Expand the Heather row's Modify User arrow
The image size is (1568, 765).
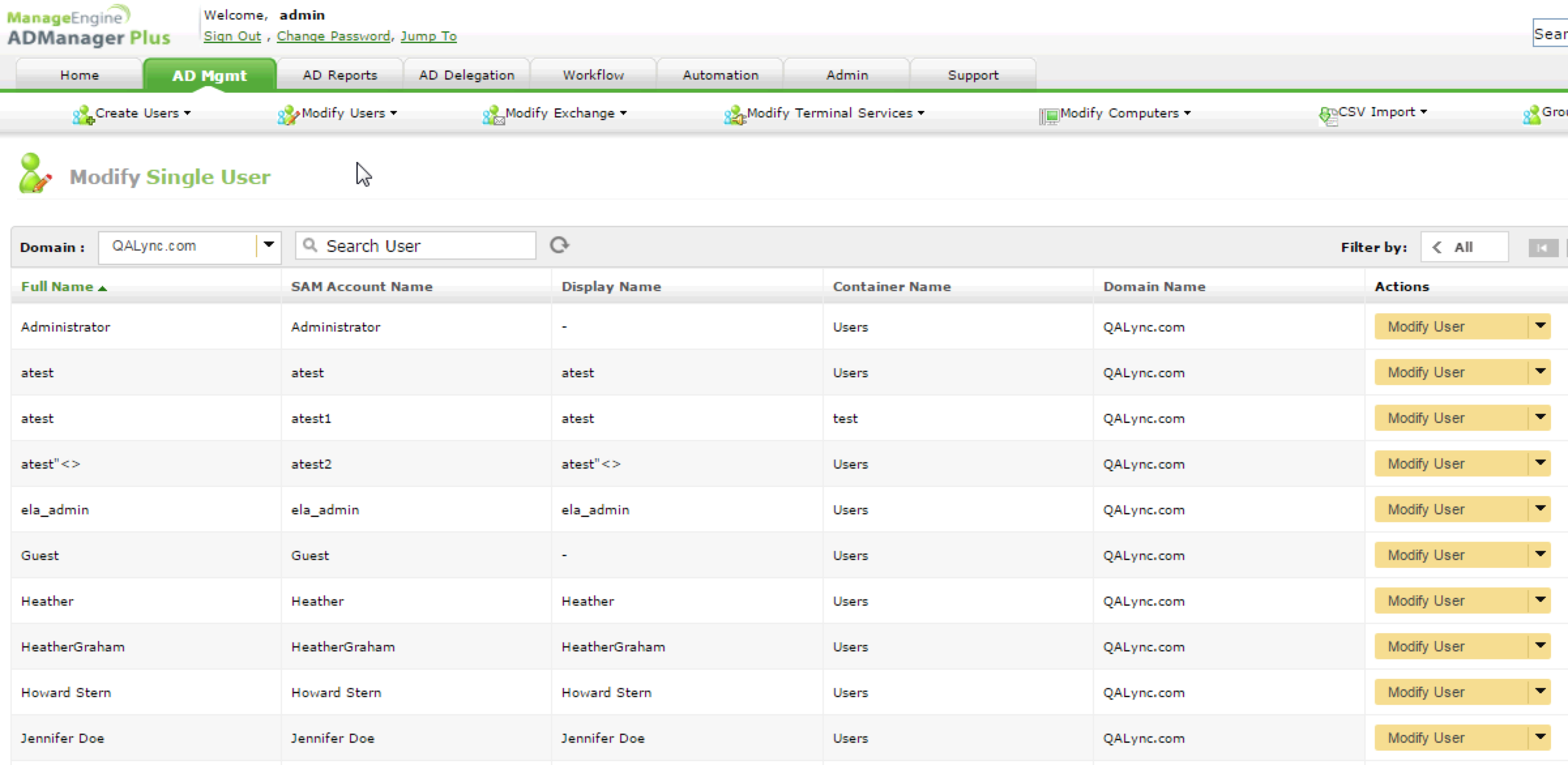click(1540, 600)
